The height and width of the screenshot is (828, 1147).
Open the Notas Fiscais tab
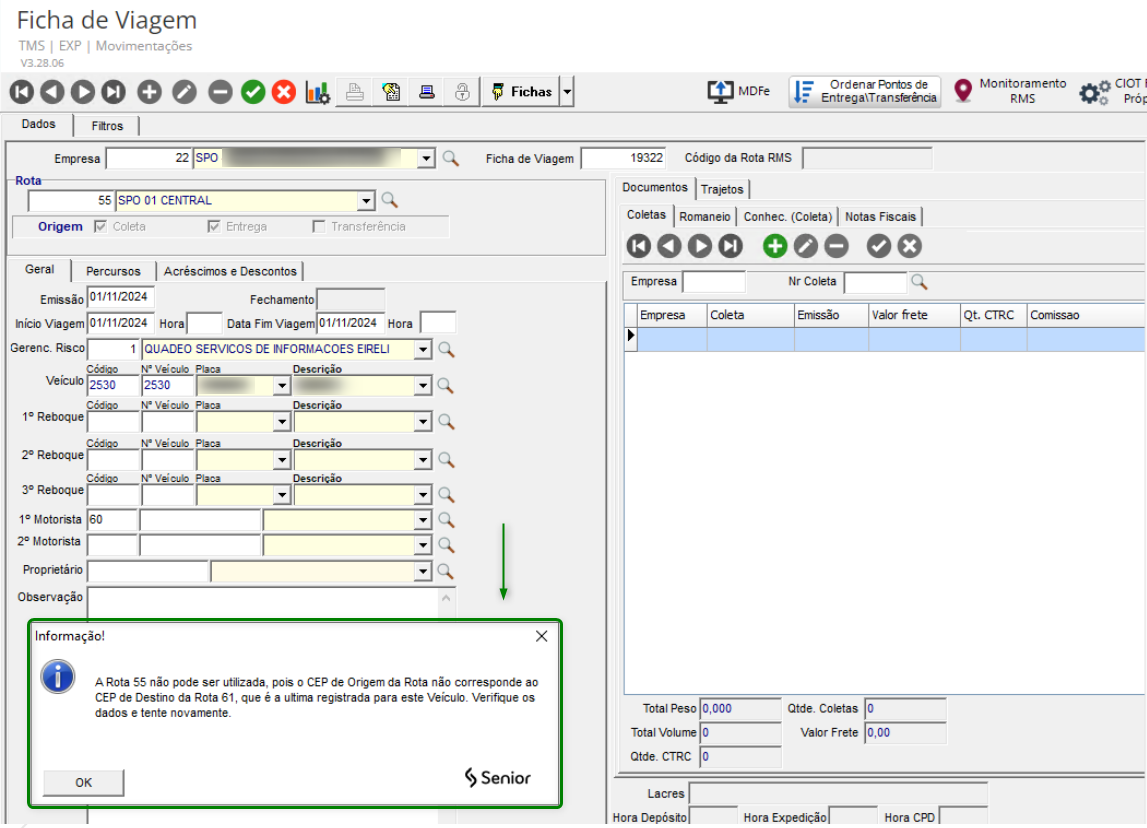coord(880,216)
